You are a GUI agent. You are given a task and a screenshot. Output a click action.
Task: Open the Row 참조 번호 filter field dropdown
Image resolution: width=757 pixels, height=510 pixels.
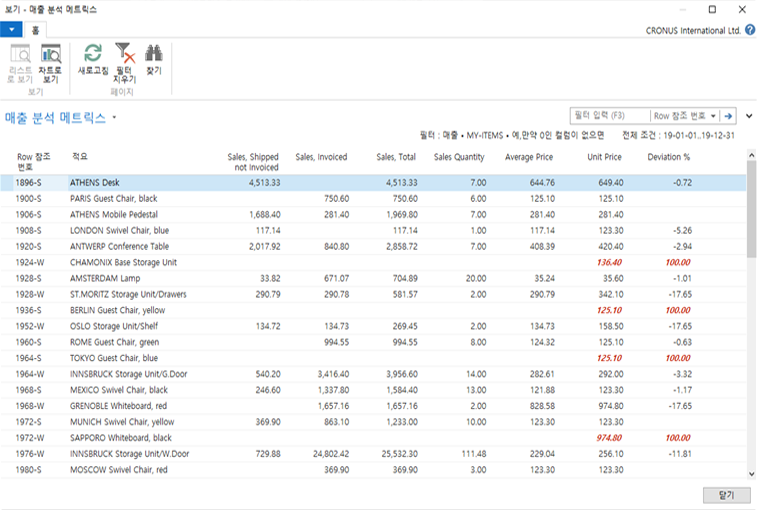[x=713, y=116]
